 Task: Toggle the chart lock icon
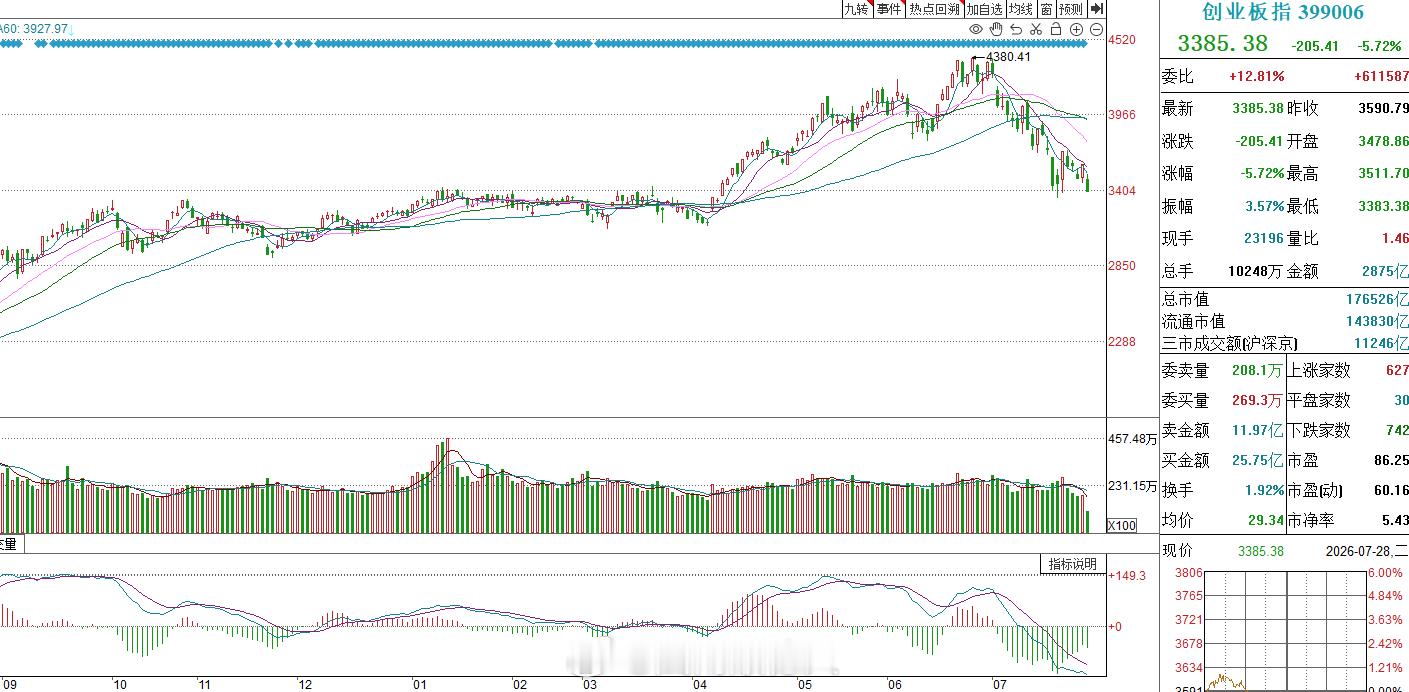[1056, 30]
